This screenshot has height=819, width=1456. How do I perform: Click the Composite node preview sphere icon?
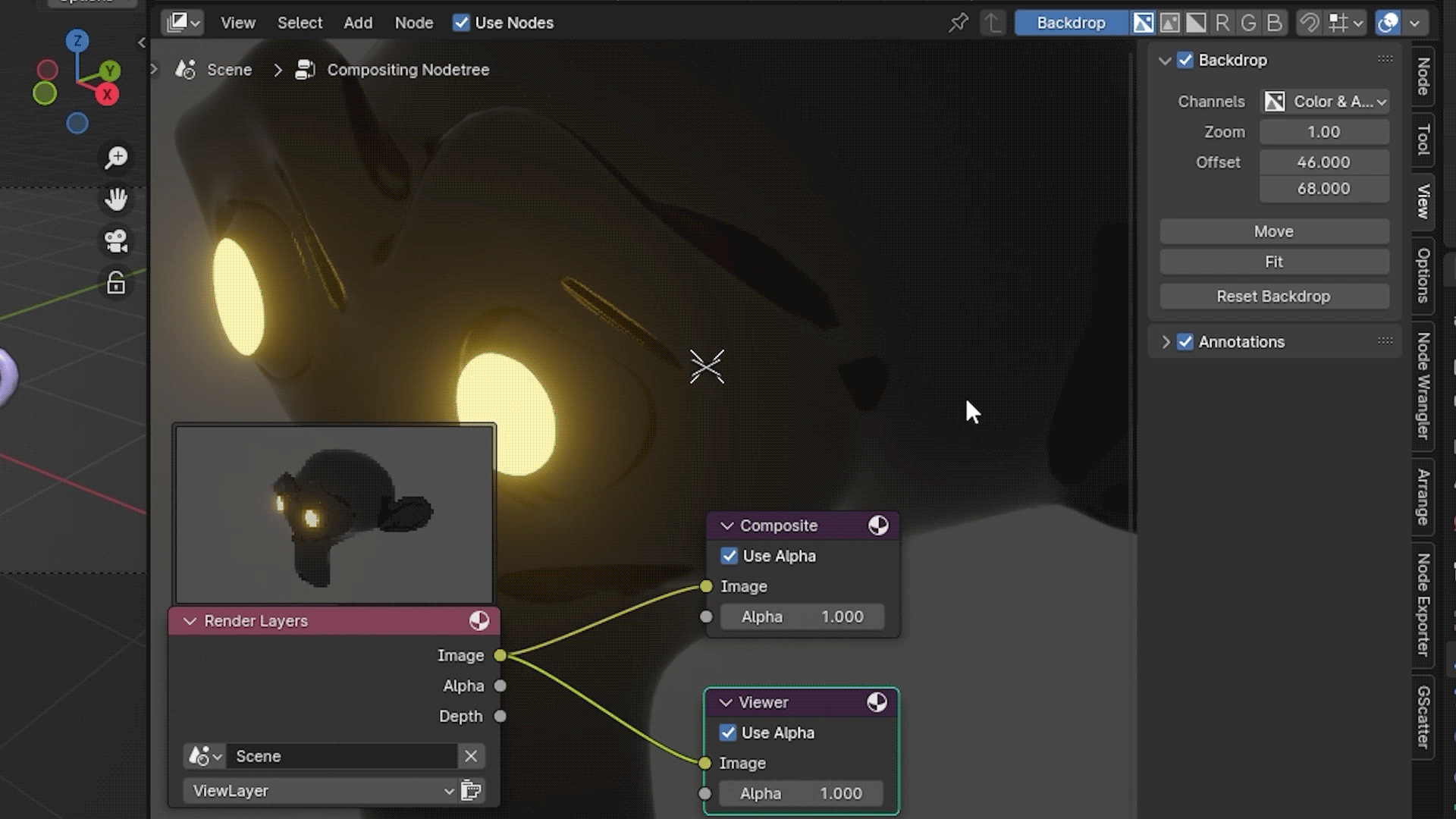(x=878, y=526)
